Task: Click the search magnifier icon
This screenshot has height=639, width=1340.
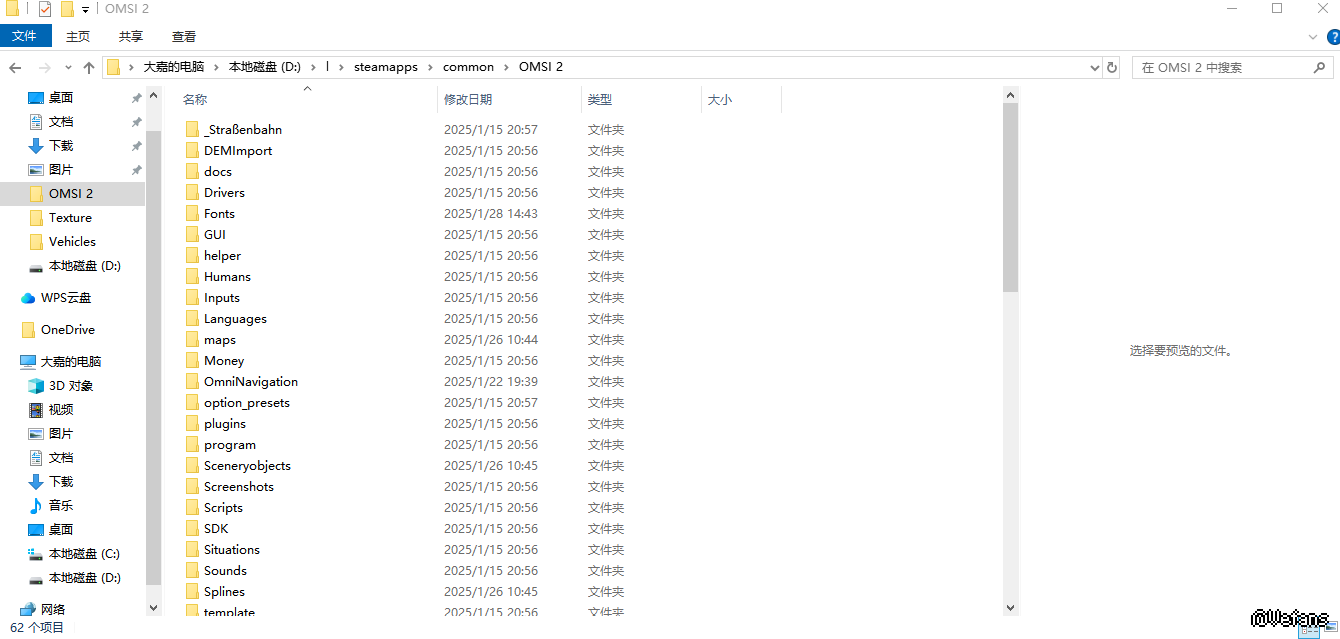Action: tap(1320, 67)
